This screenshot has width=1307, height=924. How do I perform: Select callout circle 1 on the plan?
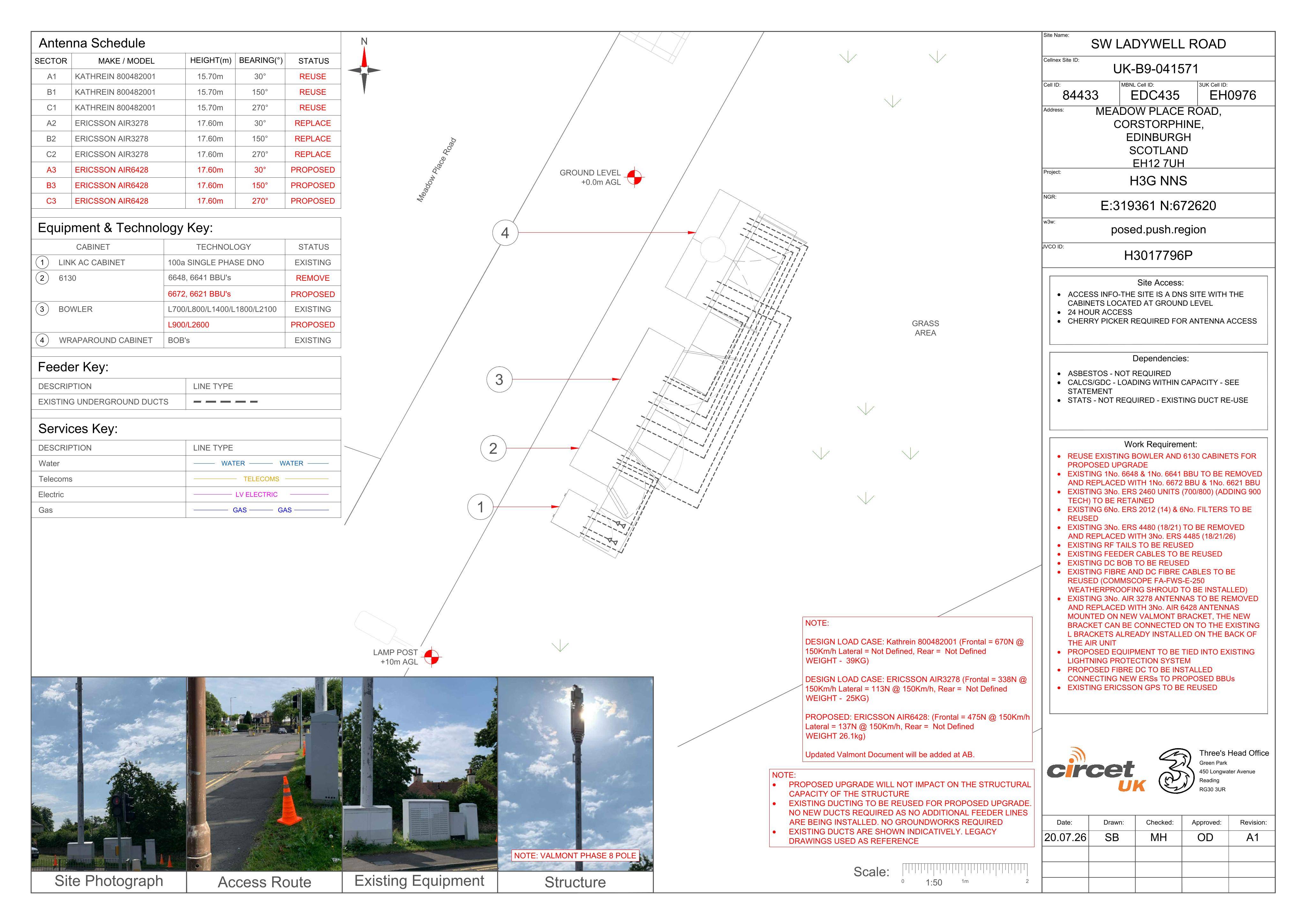(481, 507)
